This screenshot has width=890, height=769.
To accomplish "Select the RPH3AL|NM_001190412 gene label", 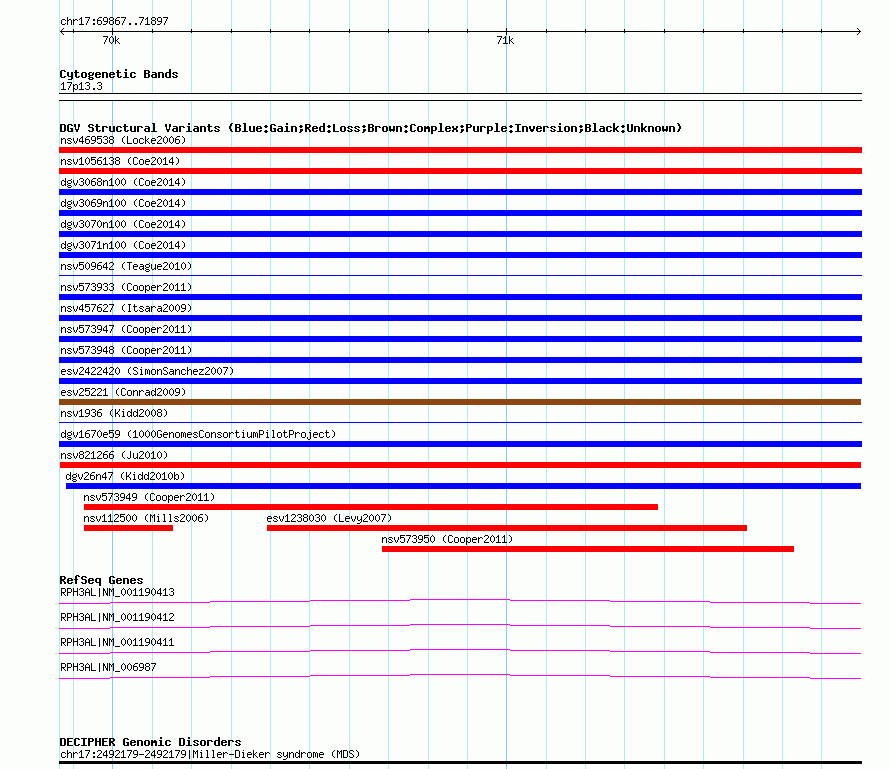I will pos(117,617).
